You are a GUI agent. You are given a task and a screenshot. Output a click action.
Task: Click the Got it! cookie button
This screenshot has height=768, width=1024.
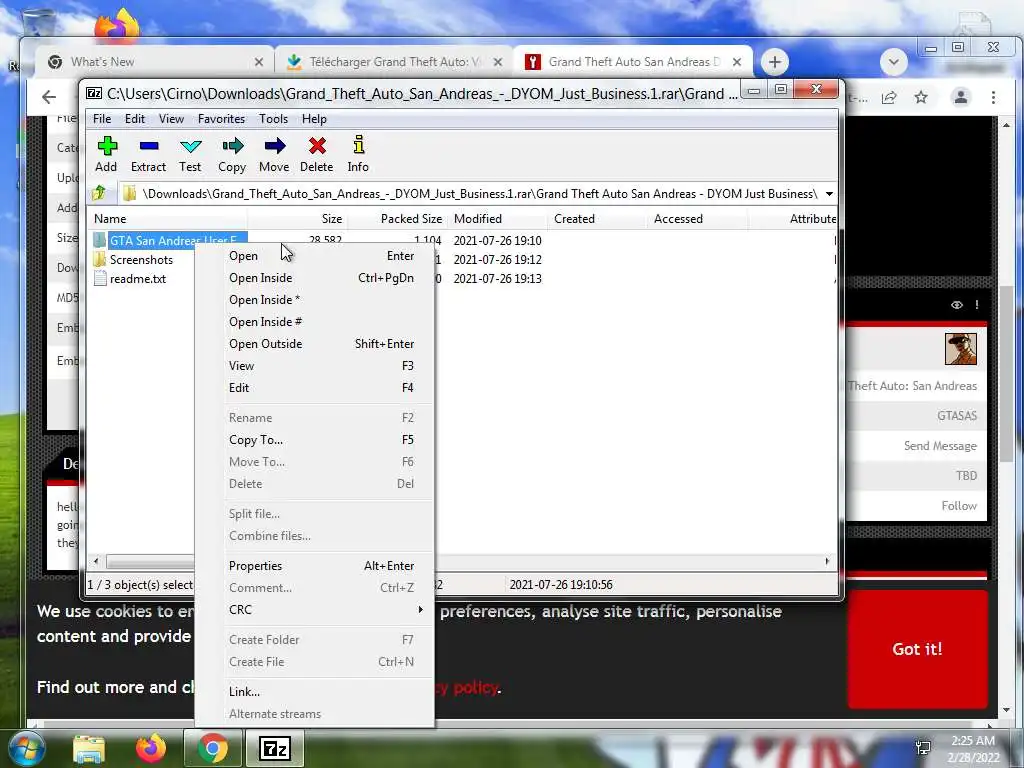(917, 649)
